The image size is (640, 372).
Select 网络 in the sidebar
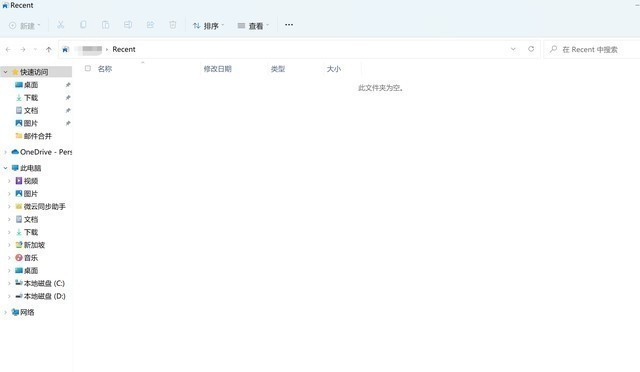click(27, 312)
